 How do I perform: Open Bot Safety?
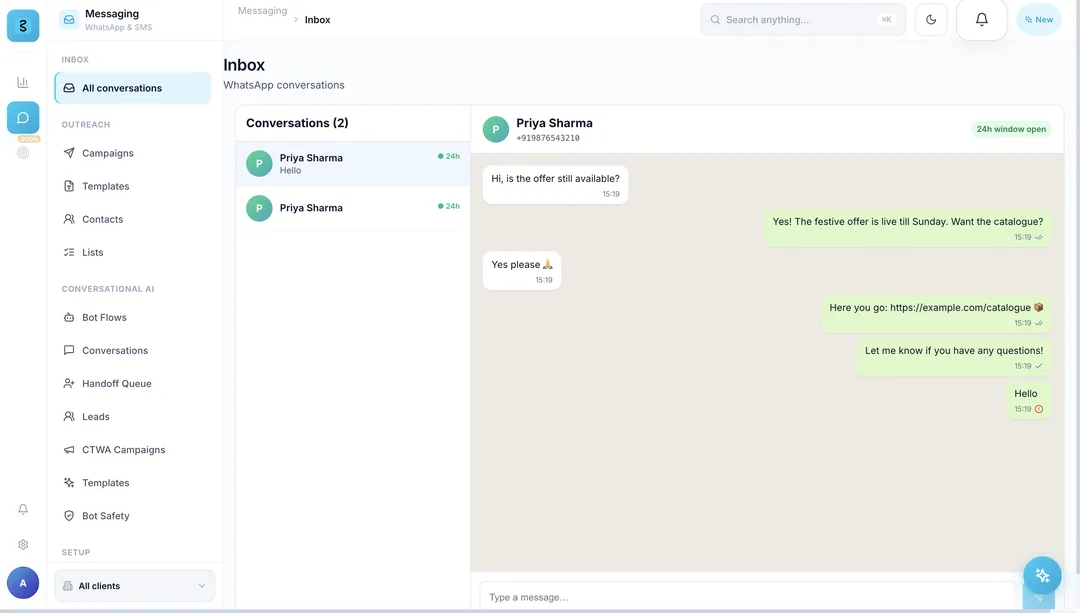(133, 516)
